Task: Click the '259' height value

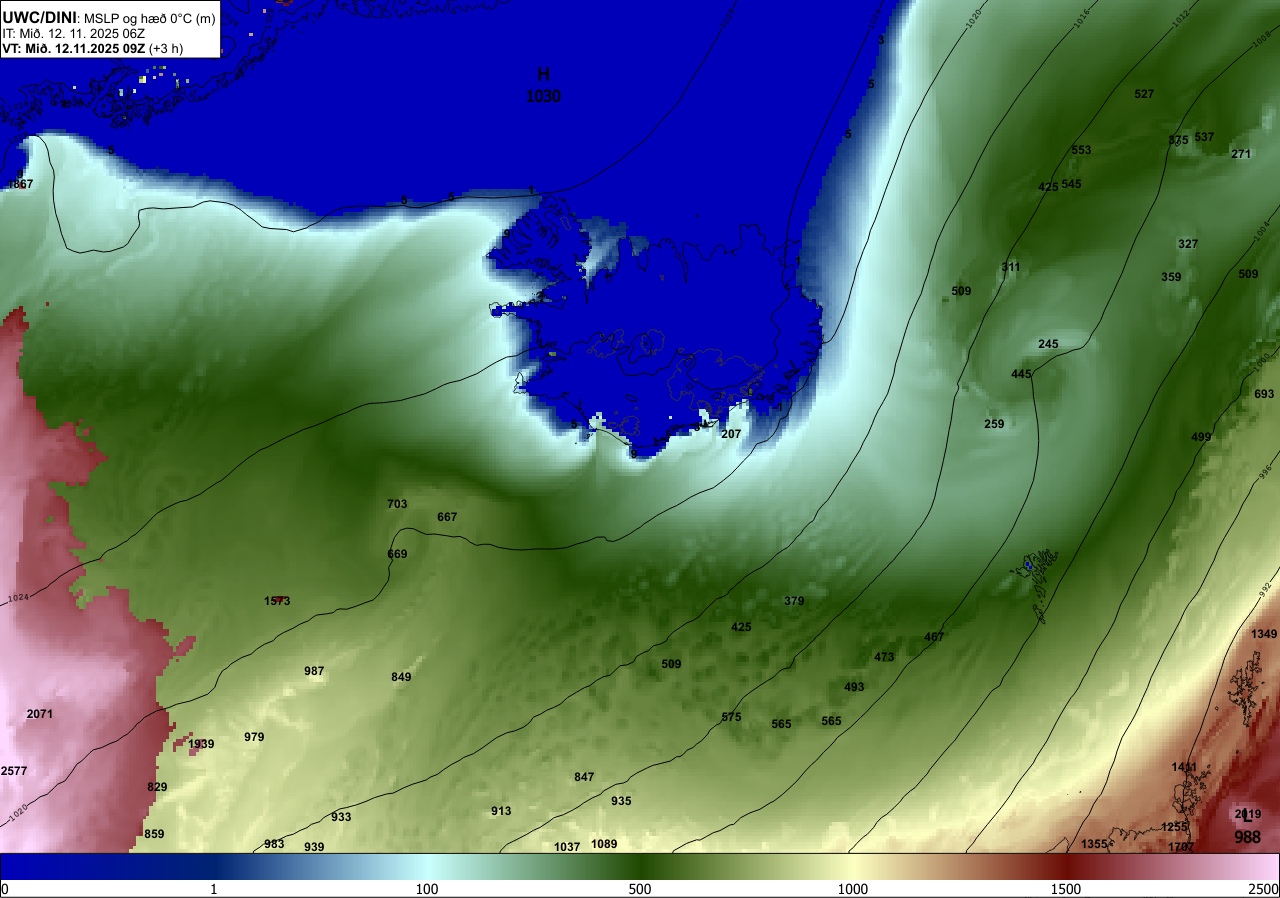Action: (x=994, y=424)
